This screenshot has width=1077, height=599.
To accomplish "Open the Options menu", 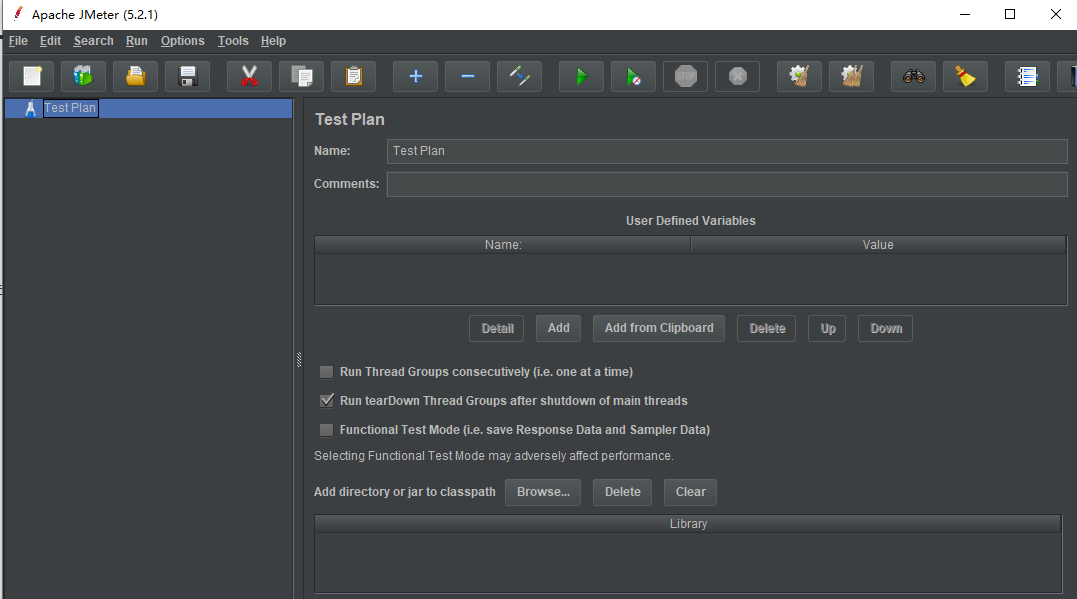I will click(183, 41).
